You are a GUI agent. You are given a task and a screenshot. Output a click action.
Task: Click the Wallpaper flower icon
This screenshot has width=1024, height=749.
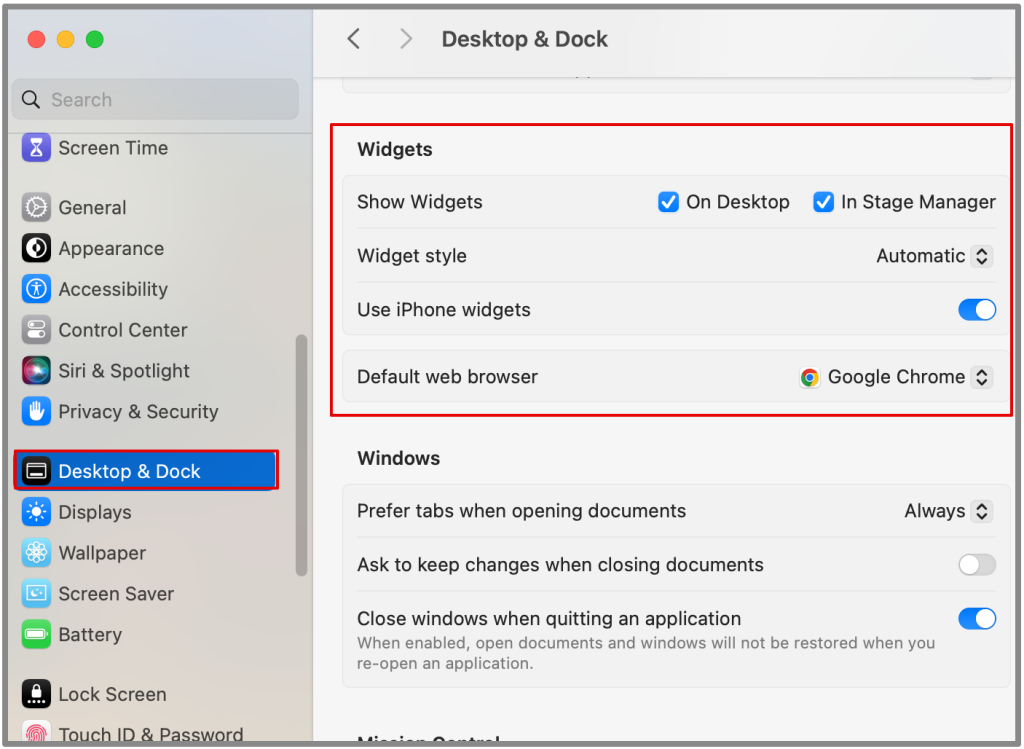point(36,552)
